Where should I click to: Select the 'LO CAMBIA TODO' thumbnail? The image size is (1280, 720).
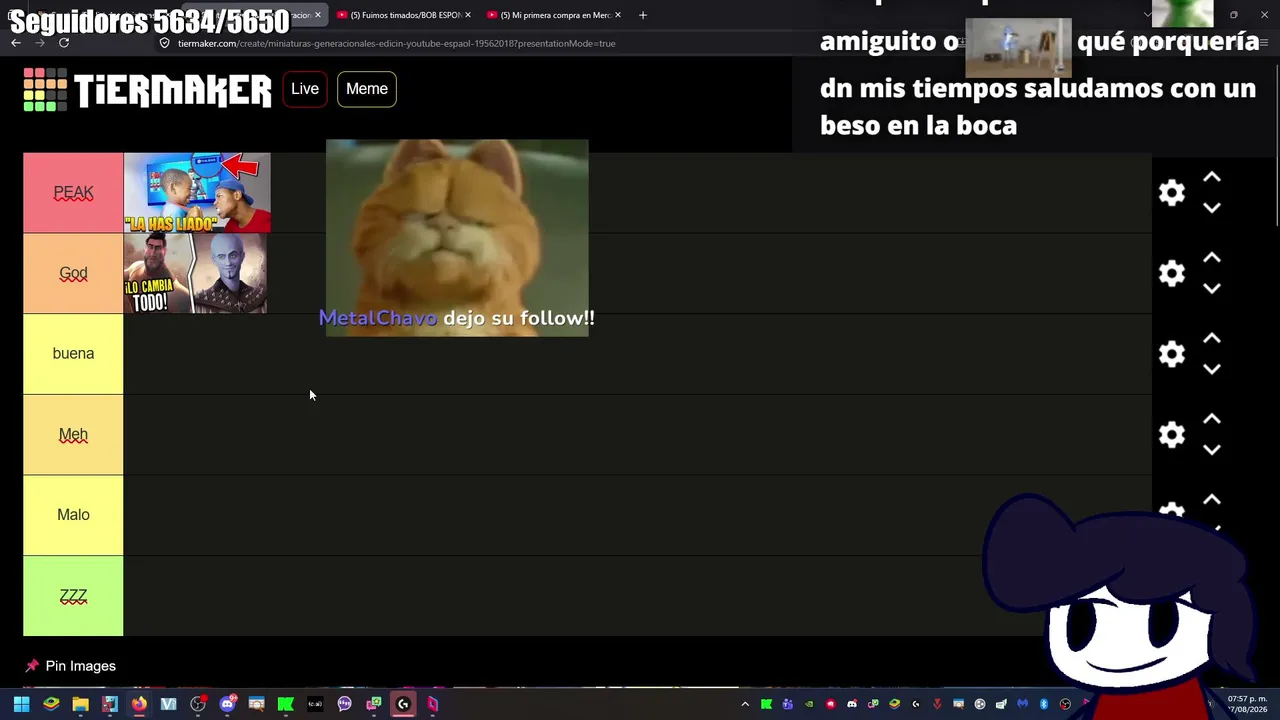pyautogui.click(x=196, y=273)
